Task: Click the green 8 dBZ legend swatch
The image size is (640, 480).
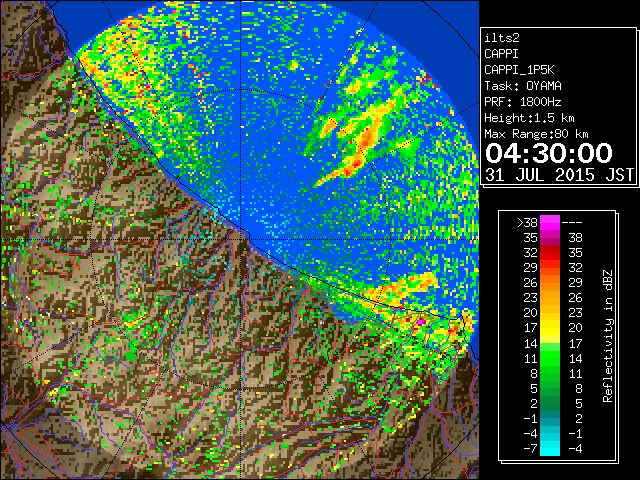Action: pyautogui.click(x=550, y=373)
